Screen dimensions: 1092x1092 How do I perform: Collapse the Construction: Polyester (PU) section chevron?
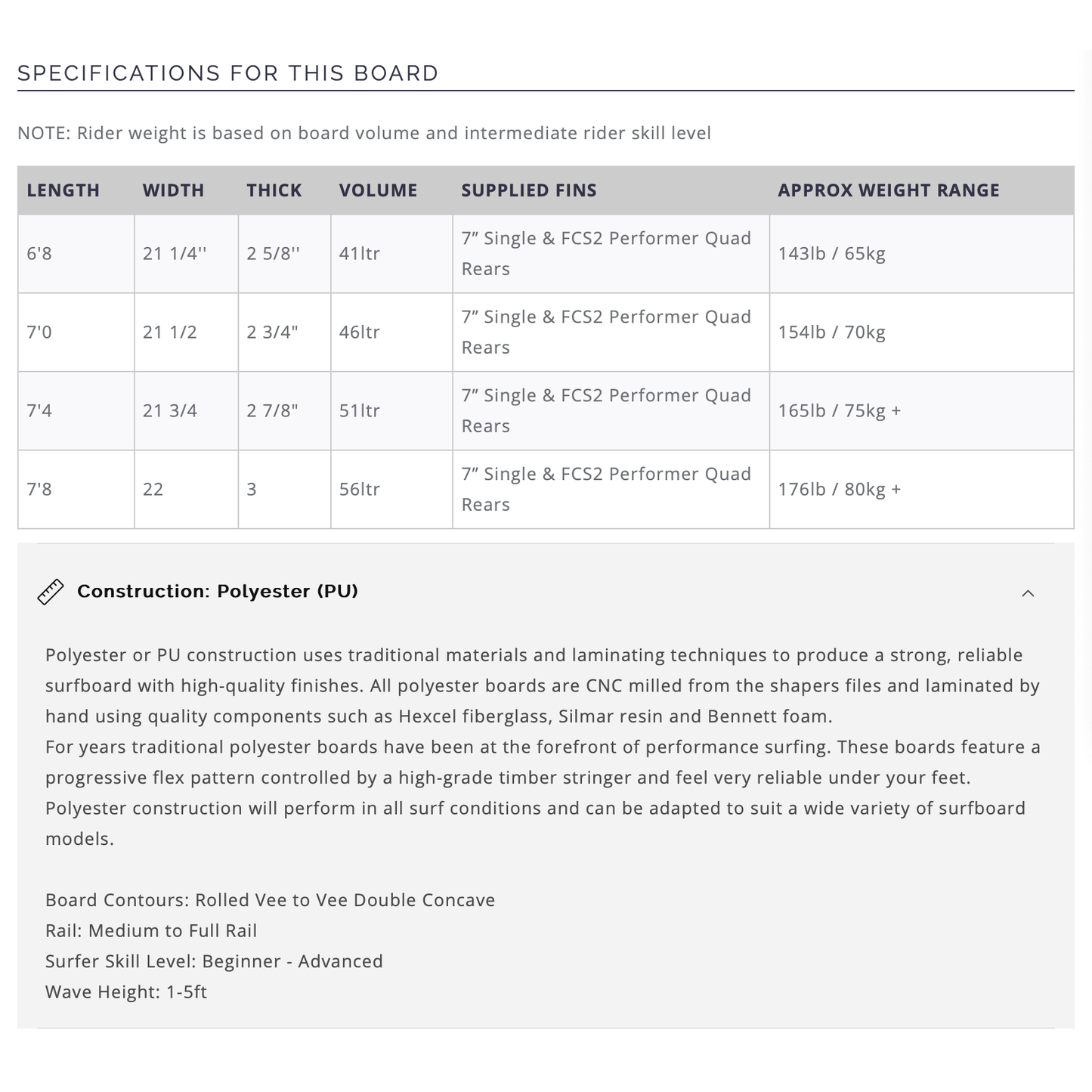pyautogui.click(x=1028, y=593)
